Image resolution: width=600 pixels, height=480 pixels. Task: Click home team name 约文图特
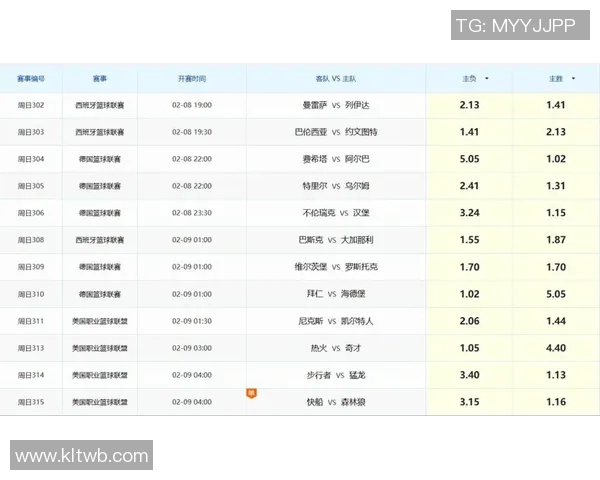click(361, 132)
